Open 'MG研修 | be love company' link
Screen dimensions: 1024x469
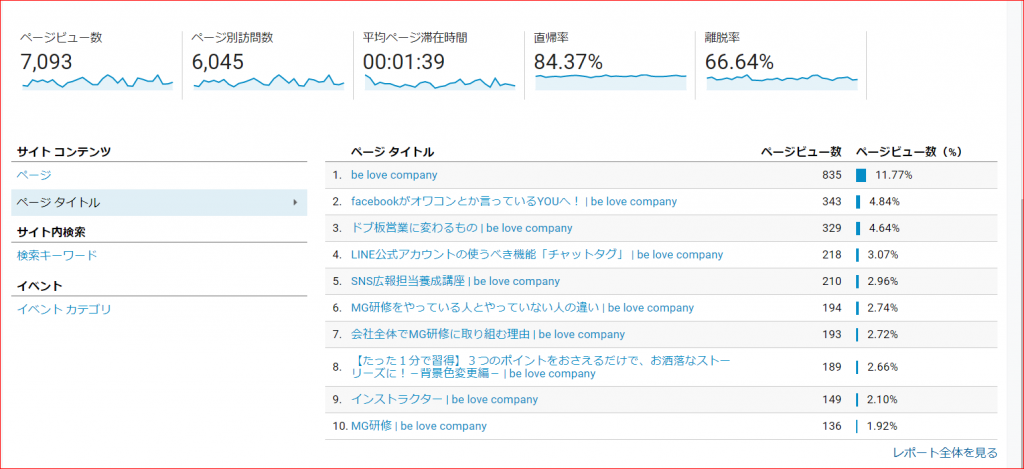(419, 426)
